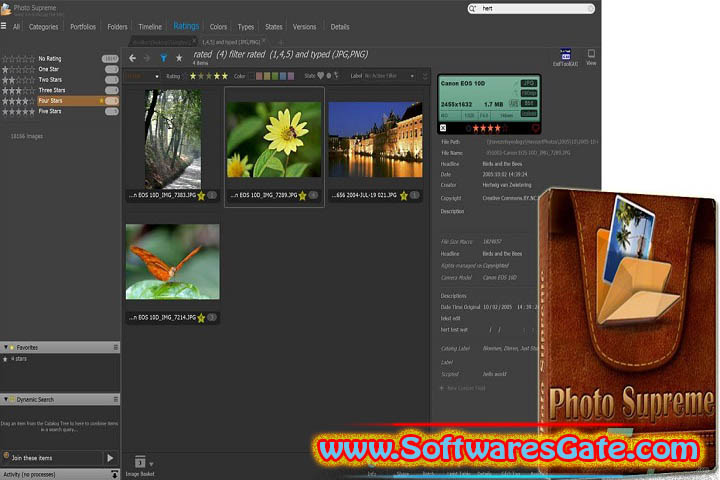Filter by green color swatch

tap(275, 76)
